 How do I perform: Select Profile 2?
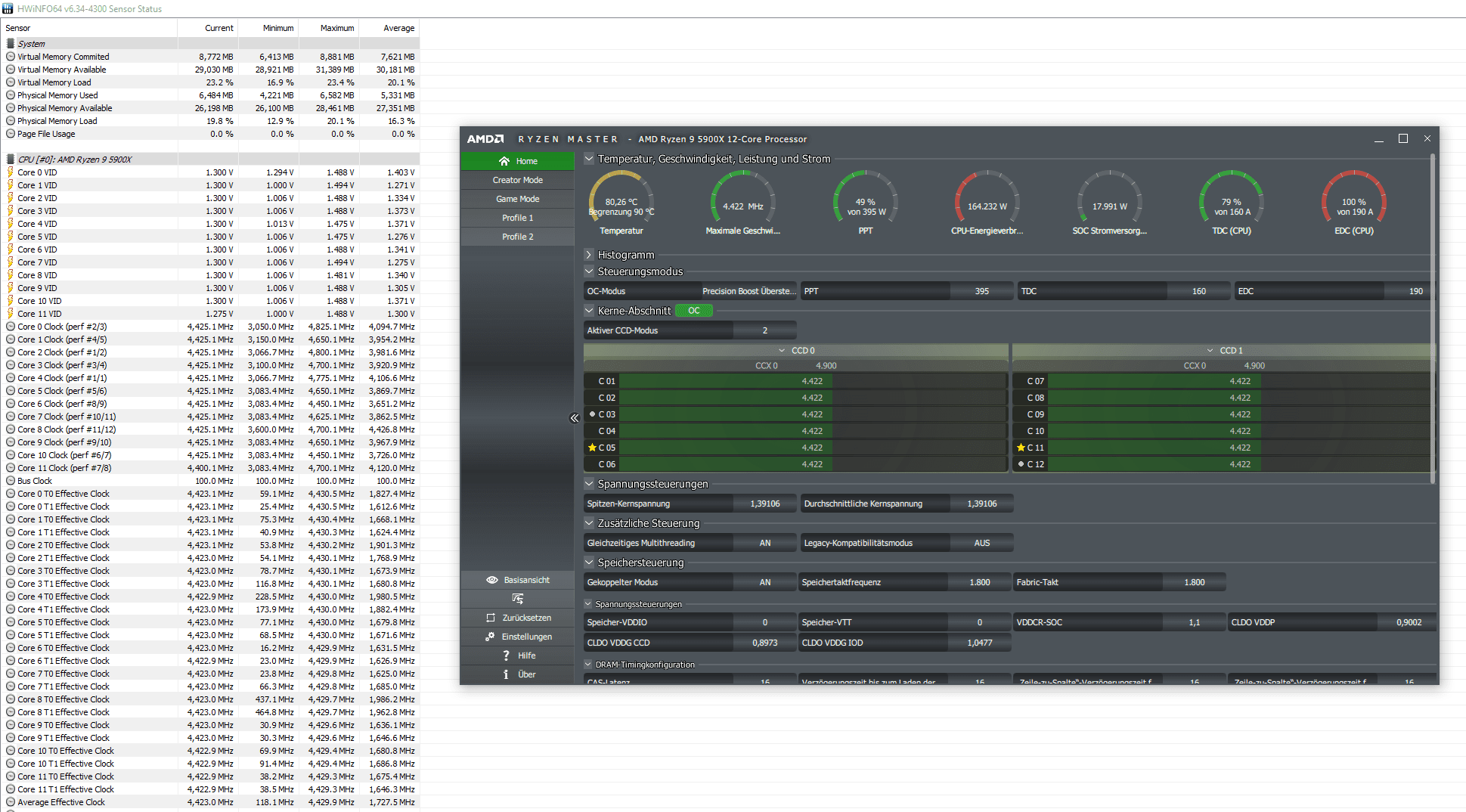click(517, 237)
